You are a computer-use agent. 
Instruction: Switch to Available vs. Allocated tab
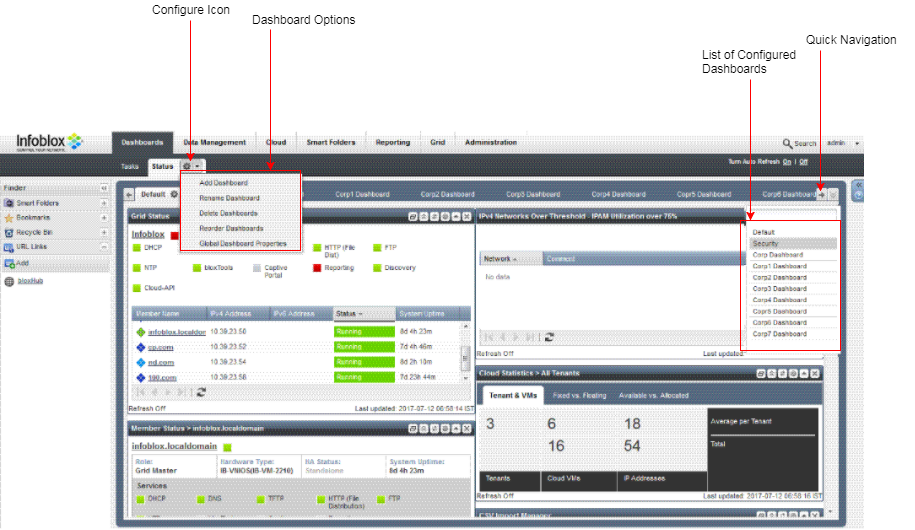[x=654, y=396]
